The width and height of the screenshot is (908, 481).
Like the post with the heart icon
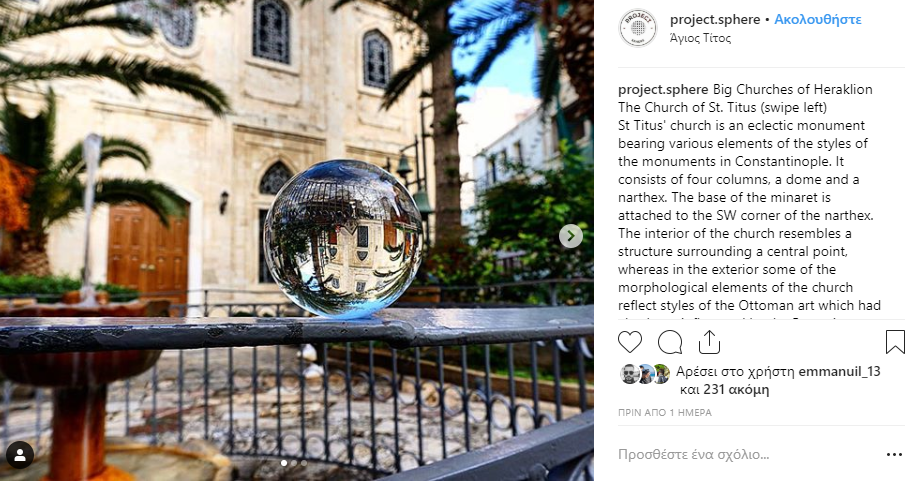click(629, 342)
